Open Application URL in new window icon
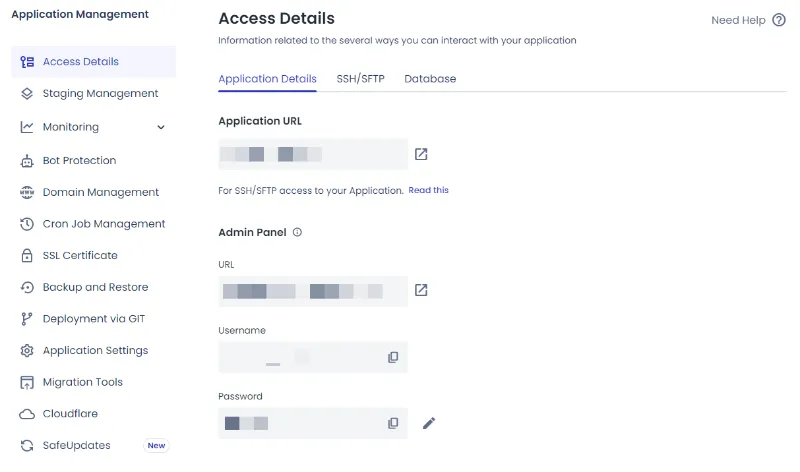The image size is (800, 472). 421,154
